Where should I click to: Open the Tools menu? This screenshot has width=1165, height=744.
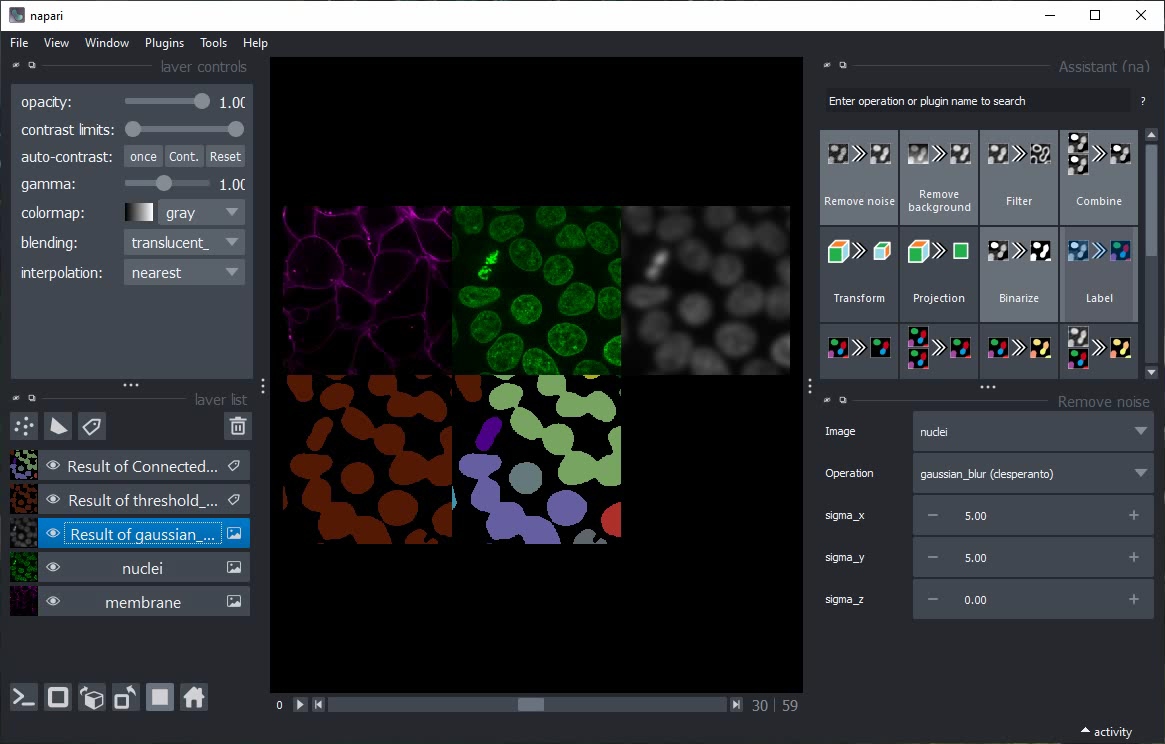pos(213,43)
